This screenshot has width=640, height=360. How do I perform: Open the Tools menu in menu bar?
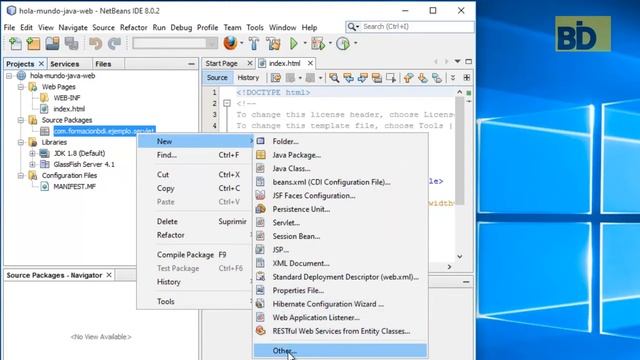coord(255,27)
